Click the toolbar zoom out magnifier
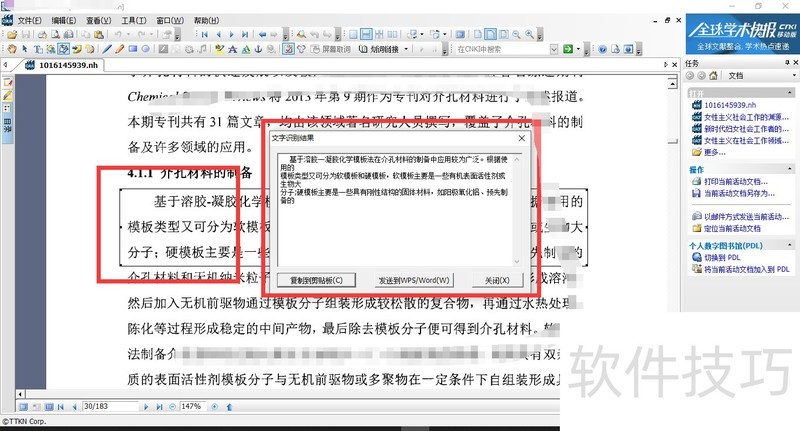Screen dimensions: 800x431 click(x=516, y=35)
